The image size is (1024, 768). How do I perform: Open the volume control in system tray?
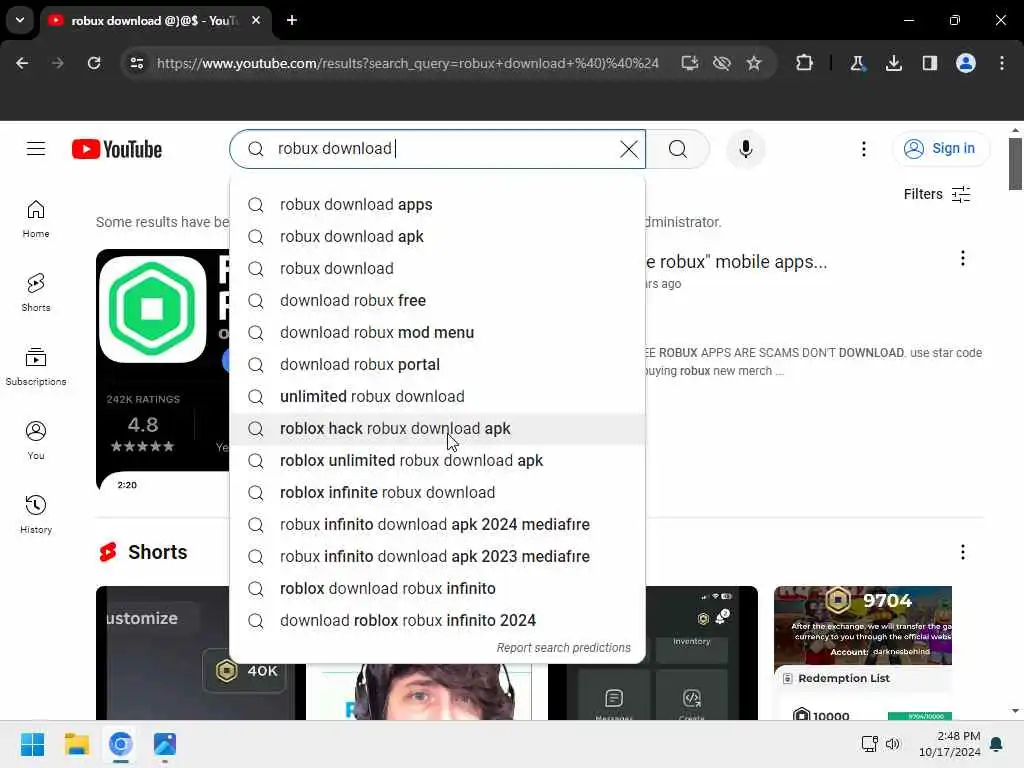[x=893, y=744]
